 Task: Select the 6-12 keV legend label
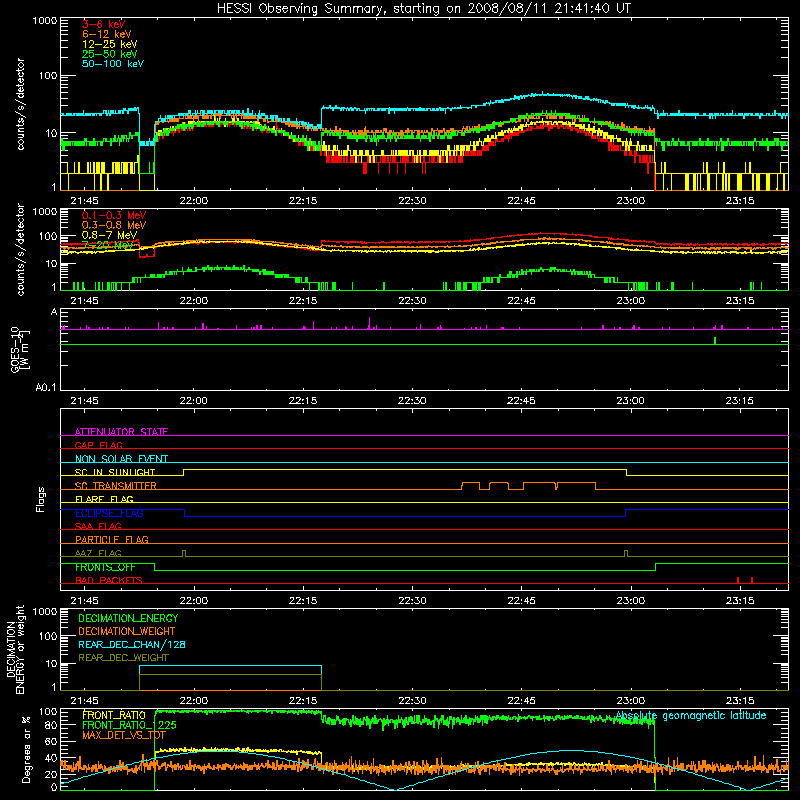pos(107,34)
